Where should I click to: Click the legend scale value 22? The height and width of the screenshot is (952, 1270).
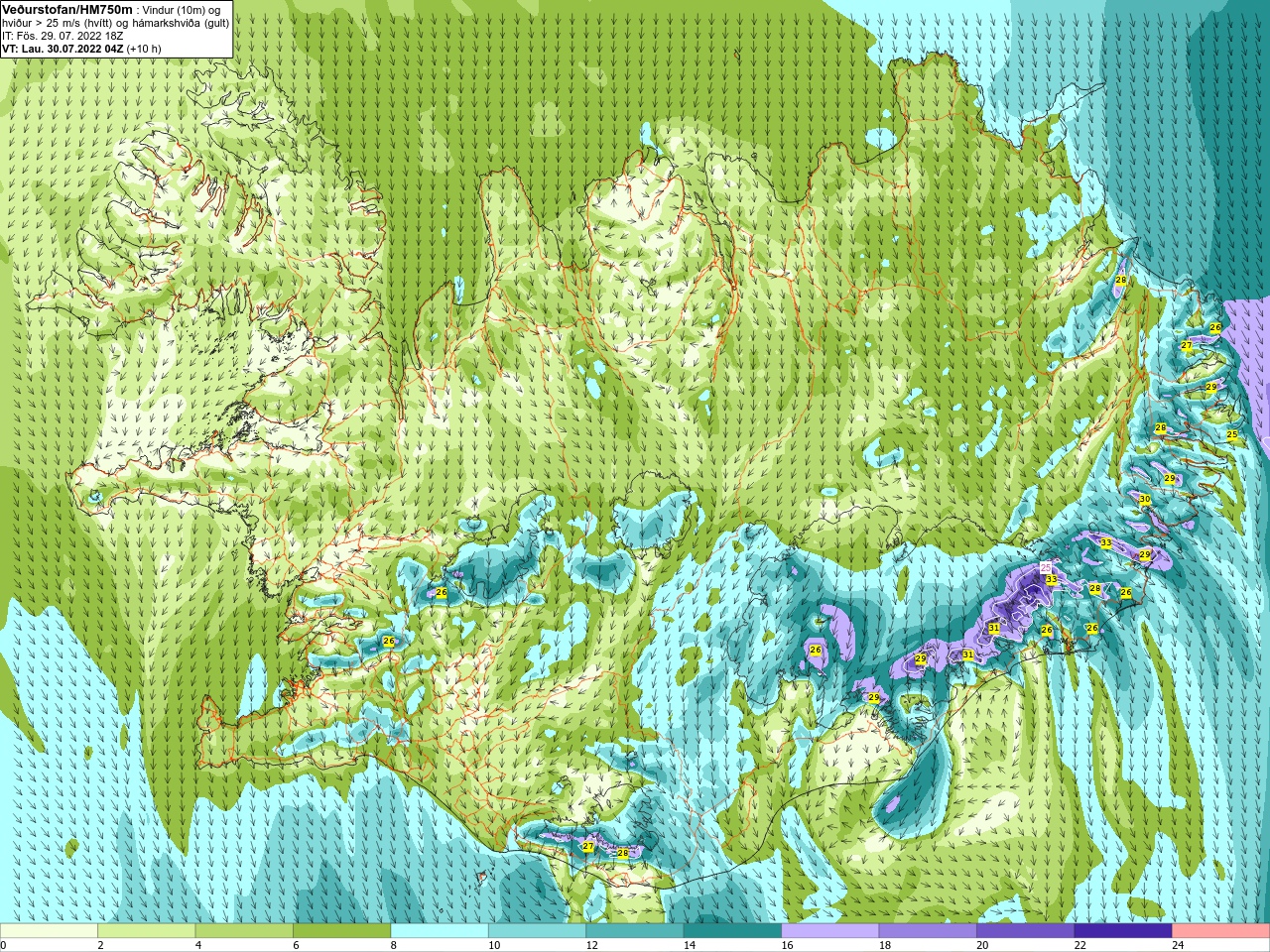(x=1080, y=945)
